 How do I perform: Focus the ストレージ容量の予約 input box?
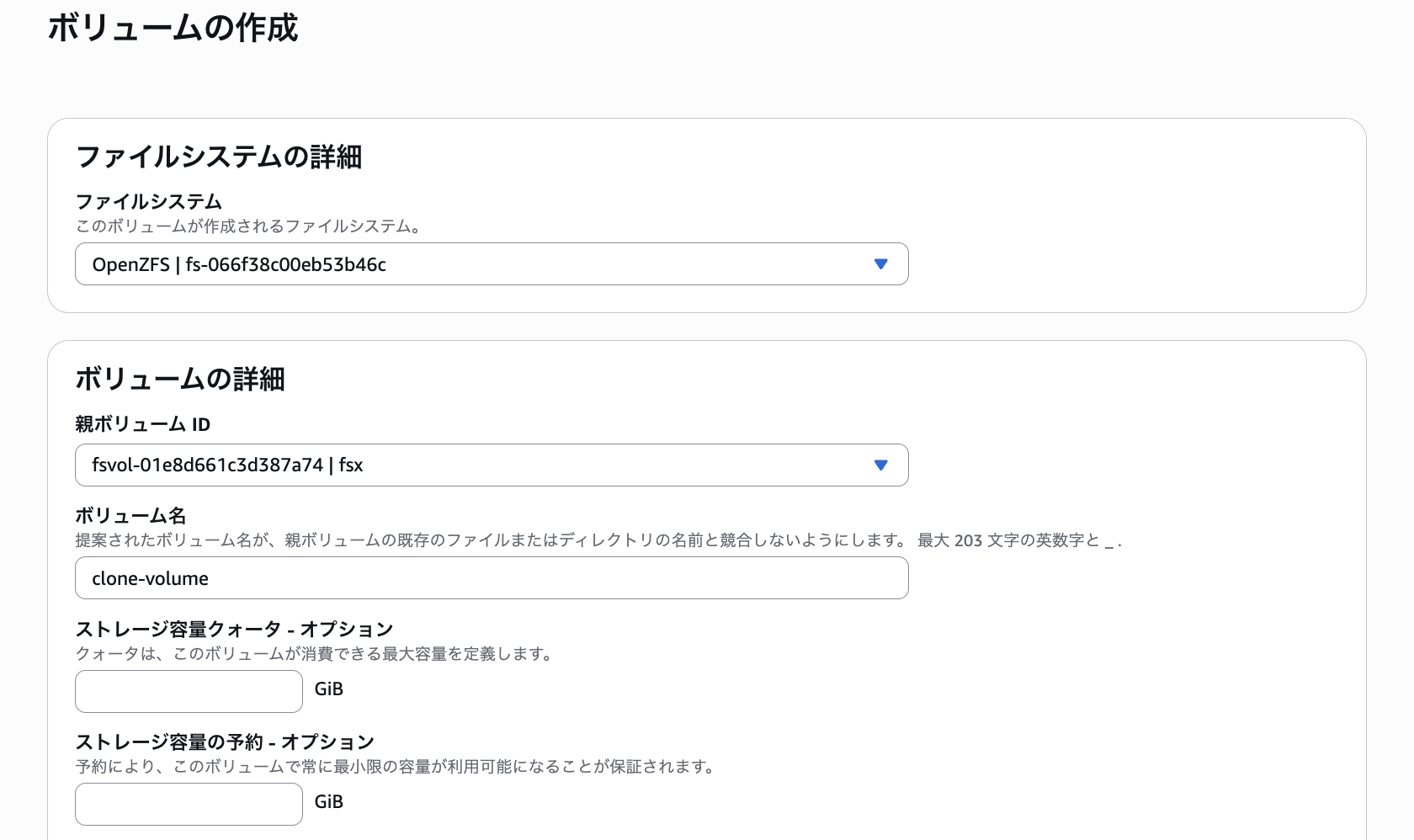point(189,804)
